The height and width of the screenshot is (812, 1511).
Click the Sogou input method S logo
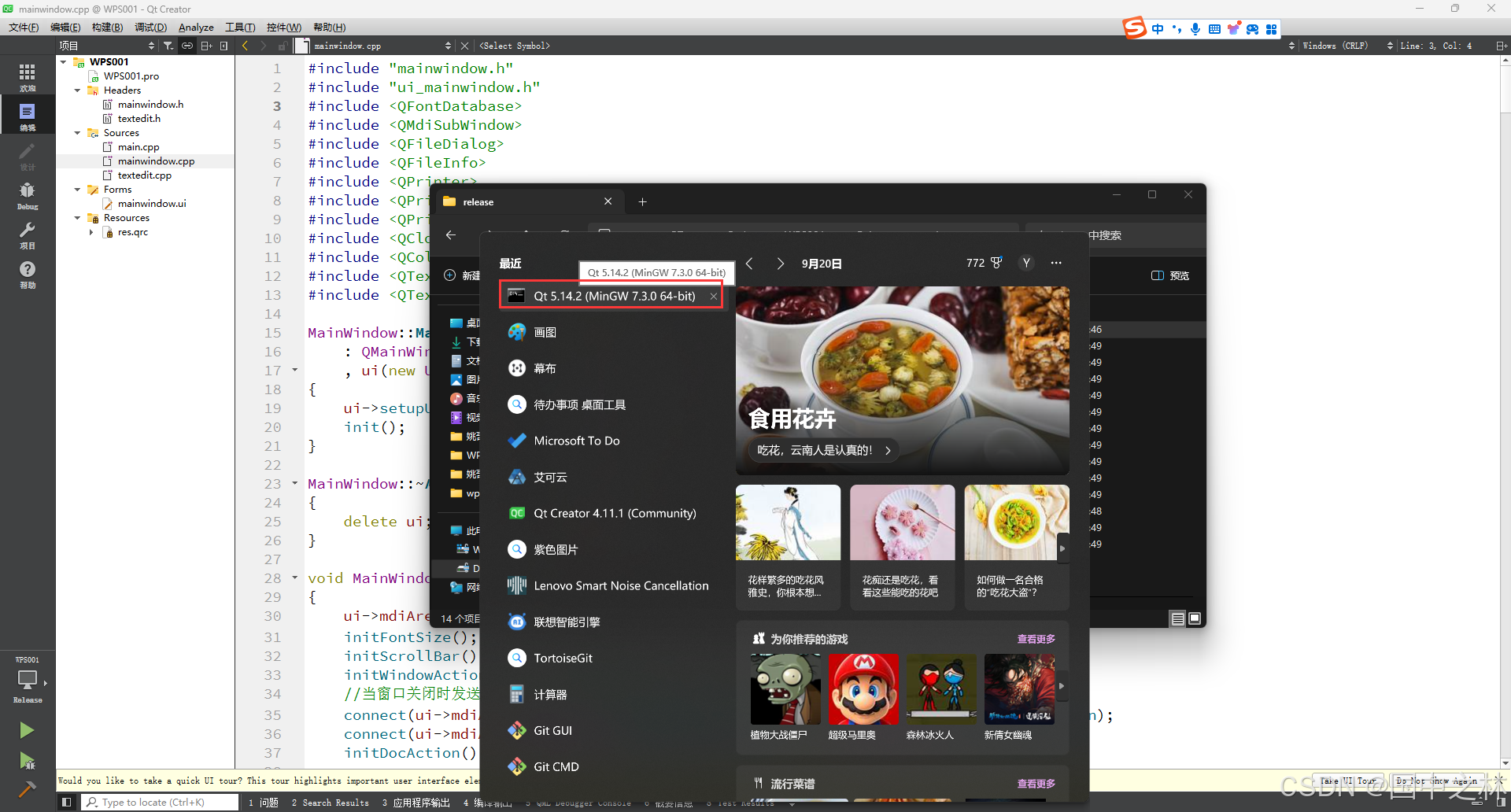1134,28
